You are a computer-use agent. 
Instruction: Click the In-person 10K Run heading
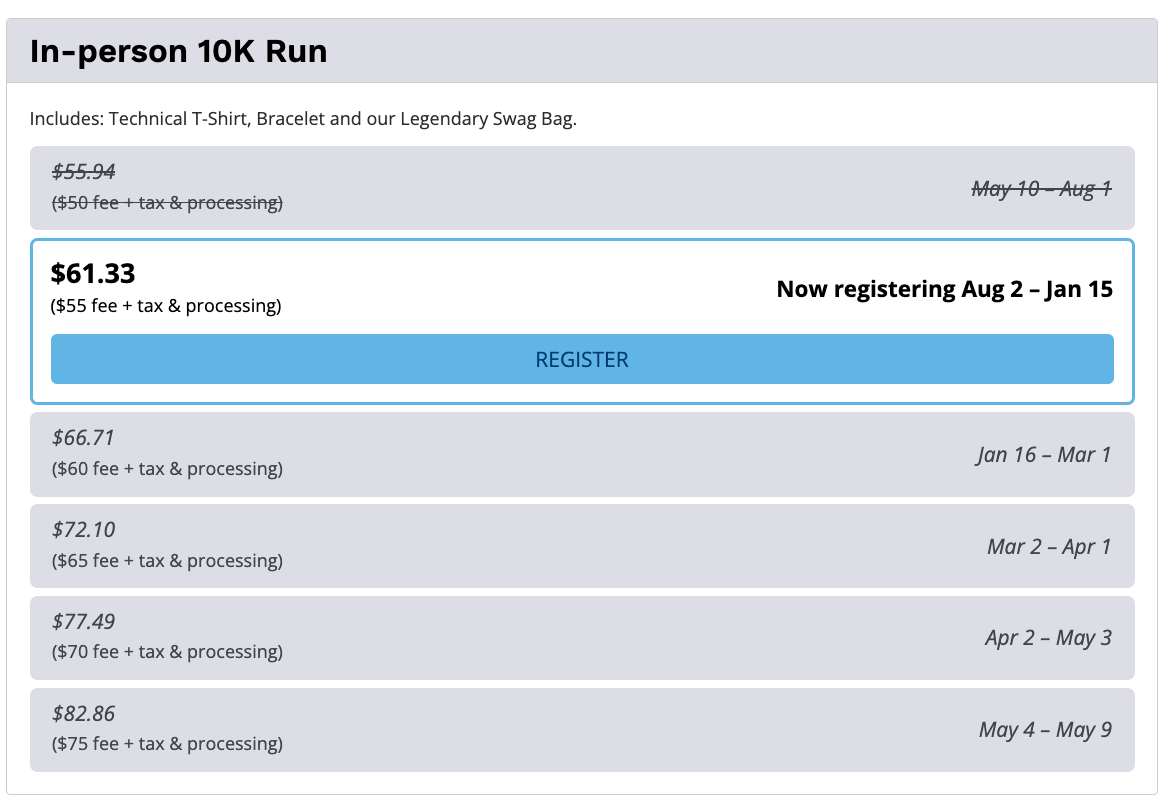pyautogui.click(x=178, y=51)
